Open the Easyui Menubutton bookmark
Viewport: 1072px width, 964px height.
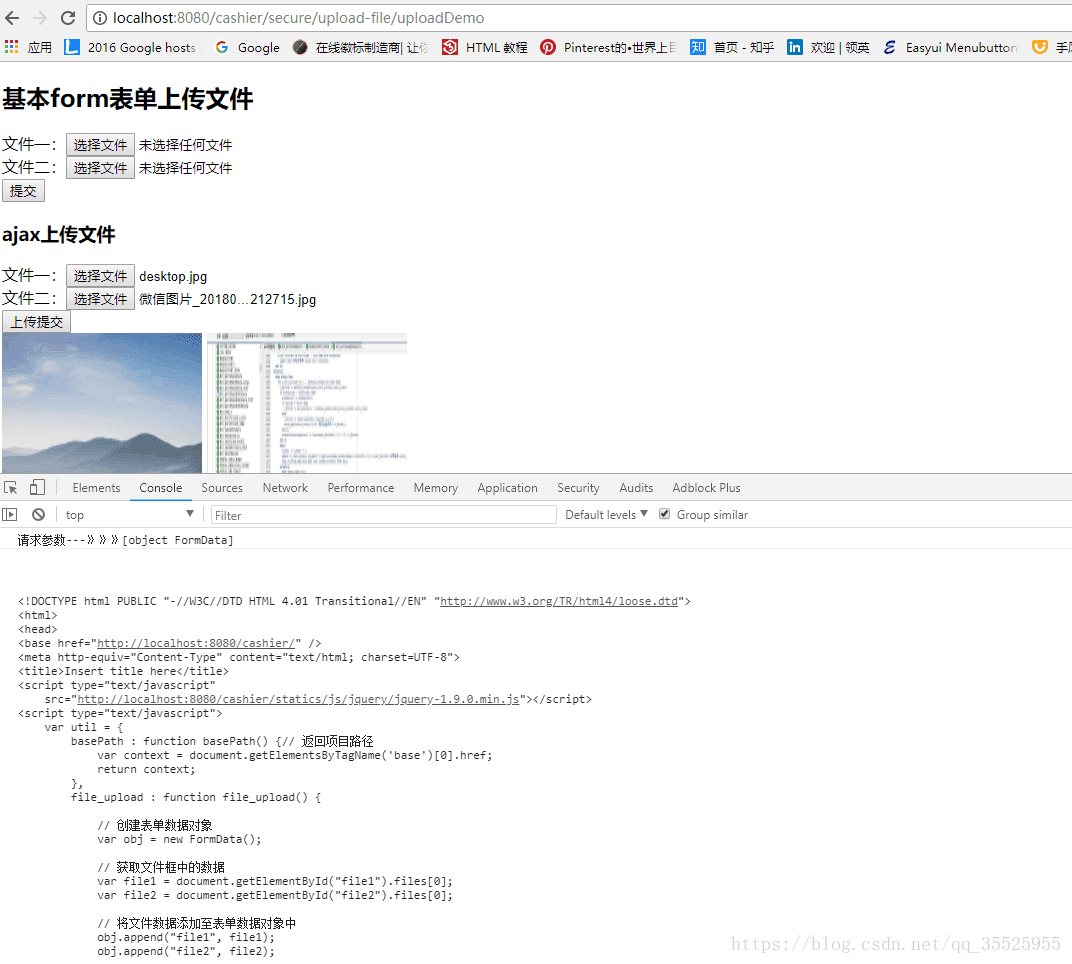(950, 47)
